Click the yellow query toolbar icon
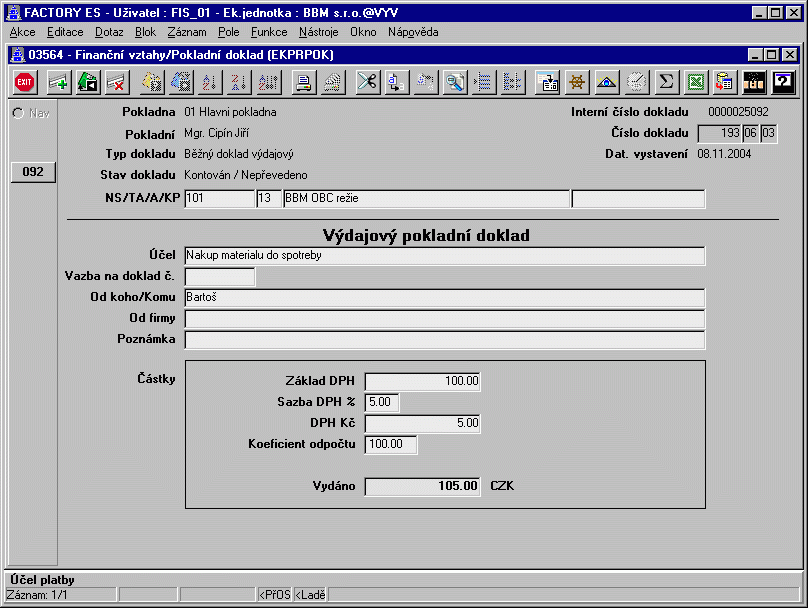808x608 pixels. point(152,82)
